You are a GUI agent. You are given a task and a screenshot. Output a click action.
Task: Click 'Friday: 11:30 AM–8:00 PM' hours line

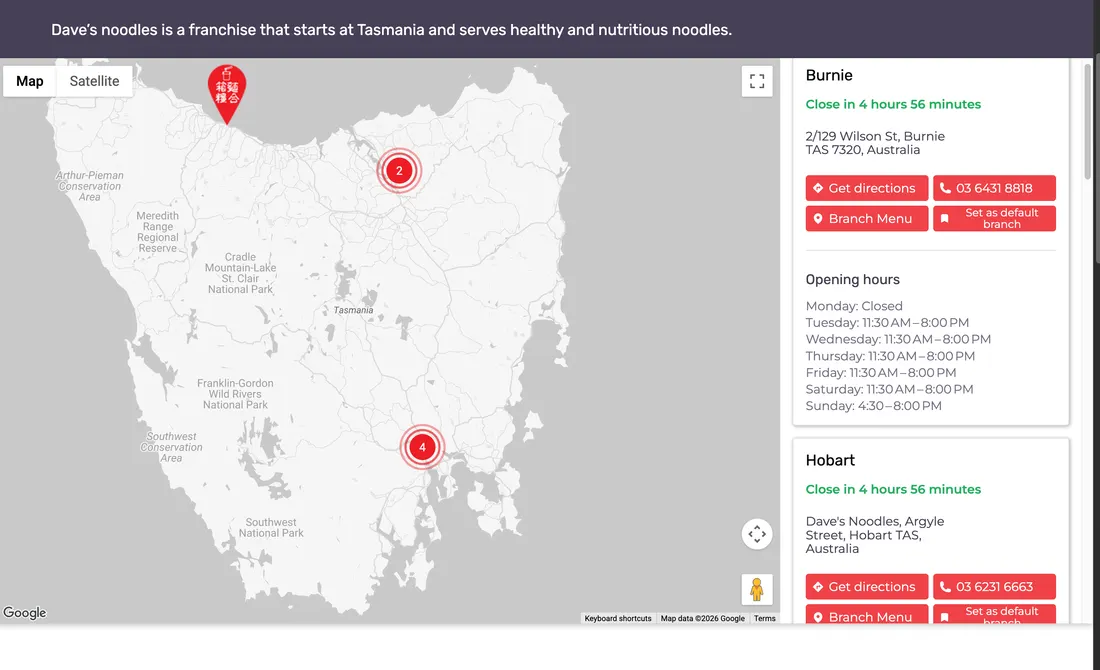coord(880,373)
